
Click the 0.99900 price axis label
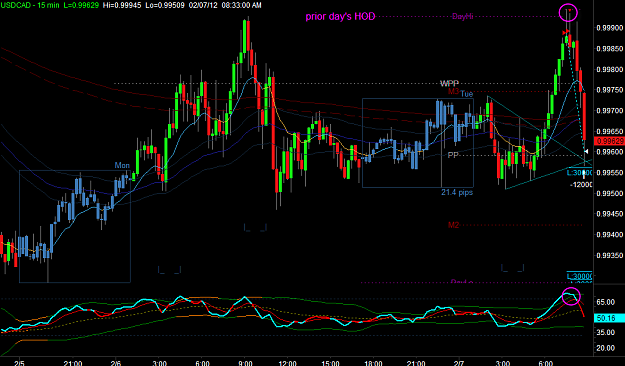610,28
